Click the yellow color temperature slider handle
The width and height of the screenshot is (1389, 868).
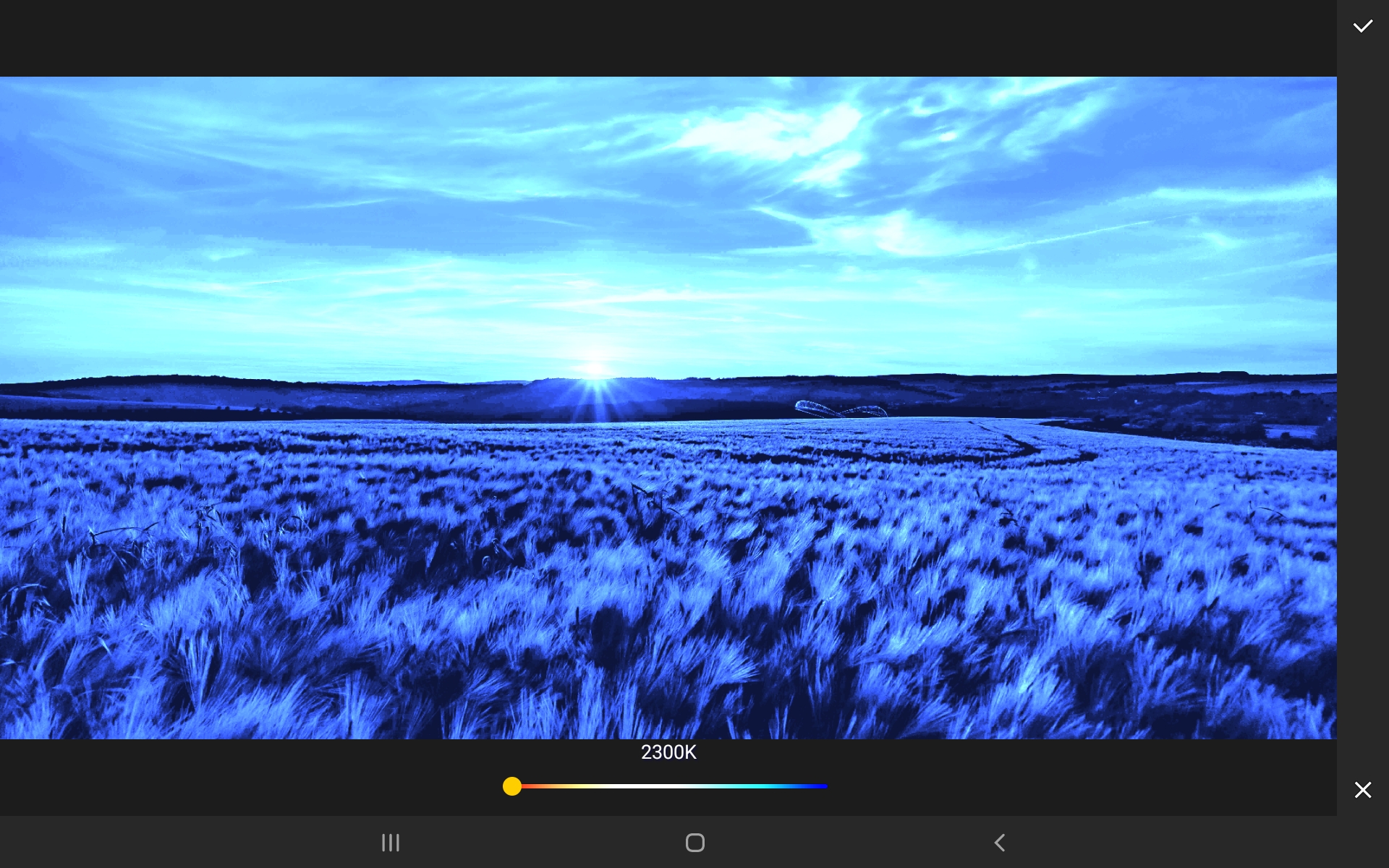tap(512, 786)
